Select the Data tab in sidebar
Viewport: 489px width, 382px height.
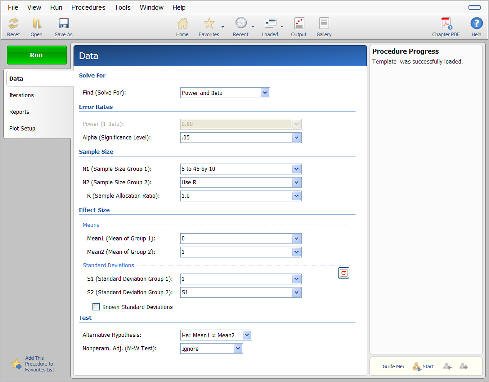tap(38, 79)
